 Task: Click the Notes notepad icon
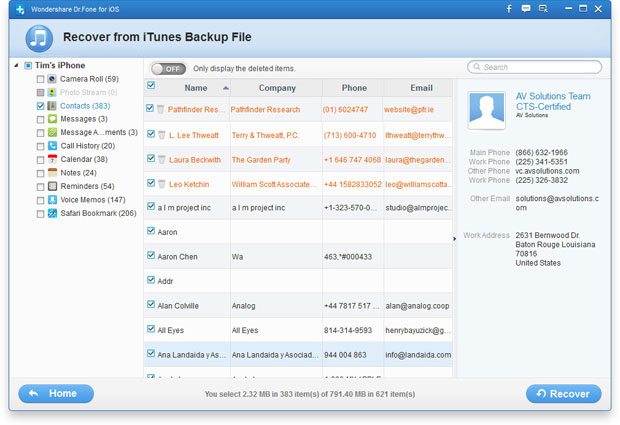coord(52,172)
